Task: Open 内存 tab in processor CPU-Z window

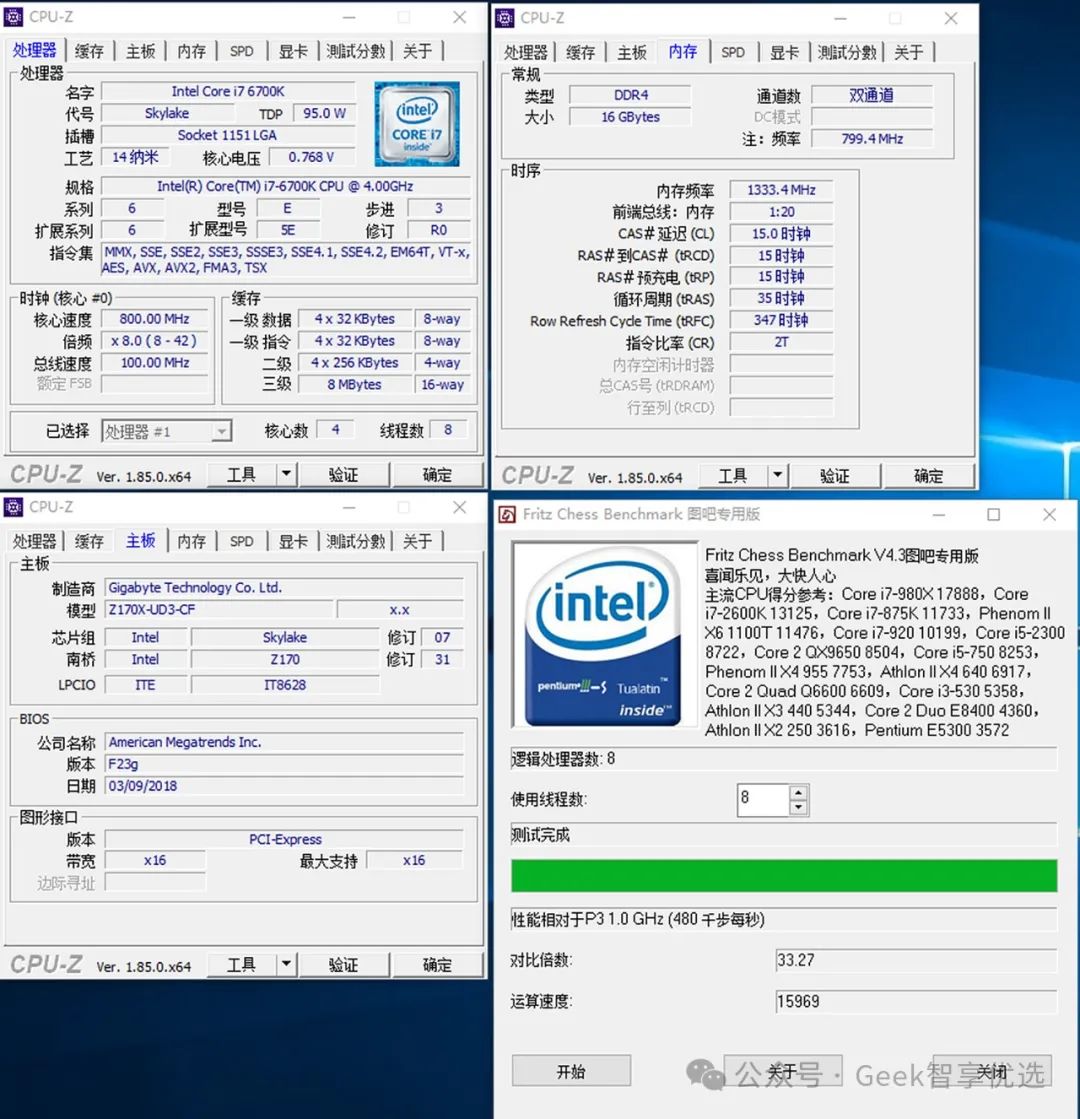Action: point(191,51)
